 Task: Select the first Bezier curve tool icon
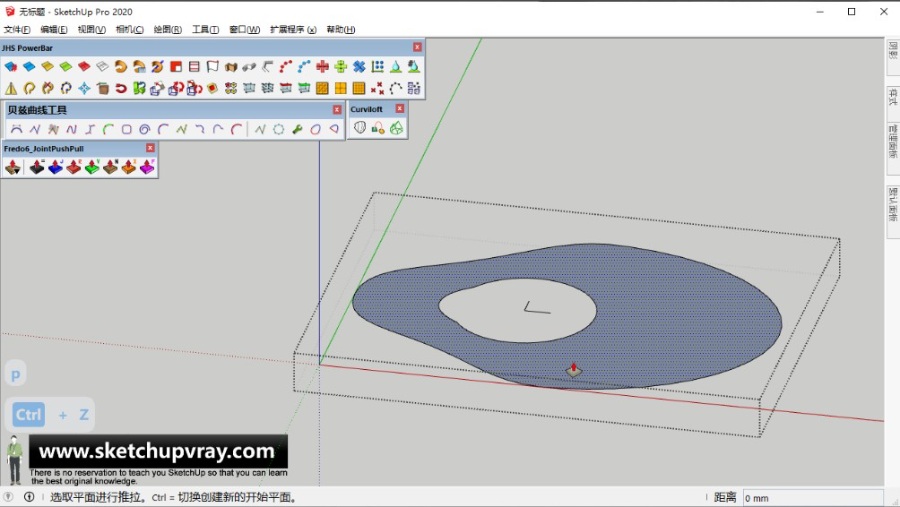[17, 129]
